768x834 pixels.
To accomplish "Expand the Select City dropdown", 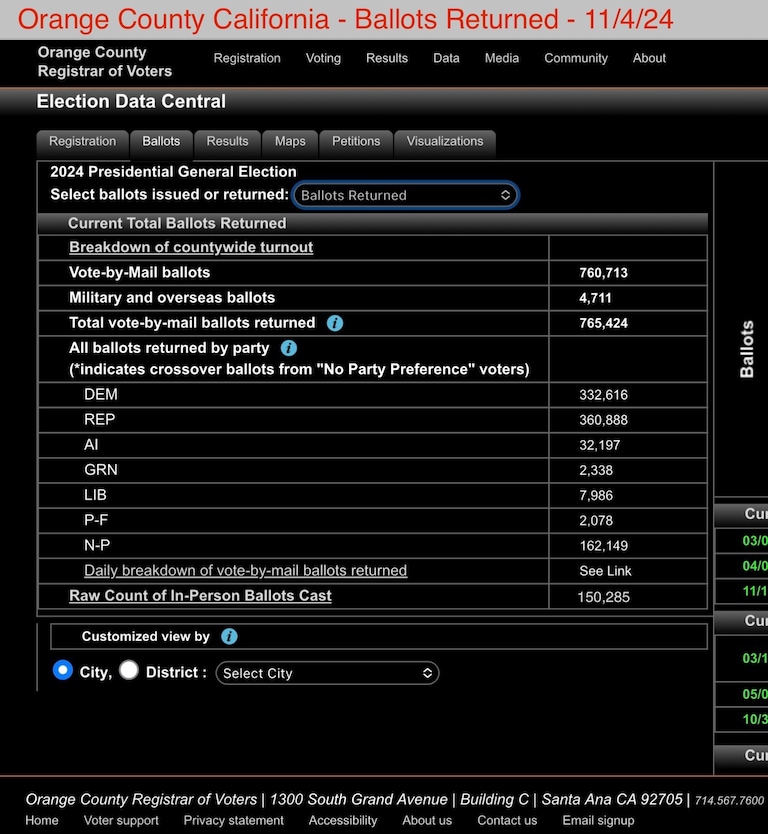I will click(327, 673).
